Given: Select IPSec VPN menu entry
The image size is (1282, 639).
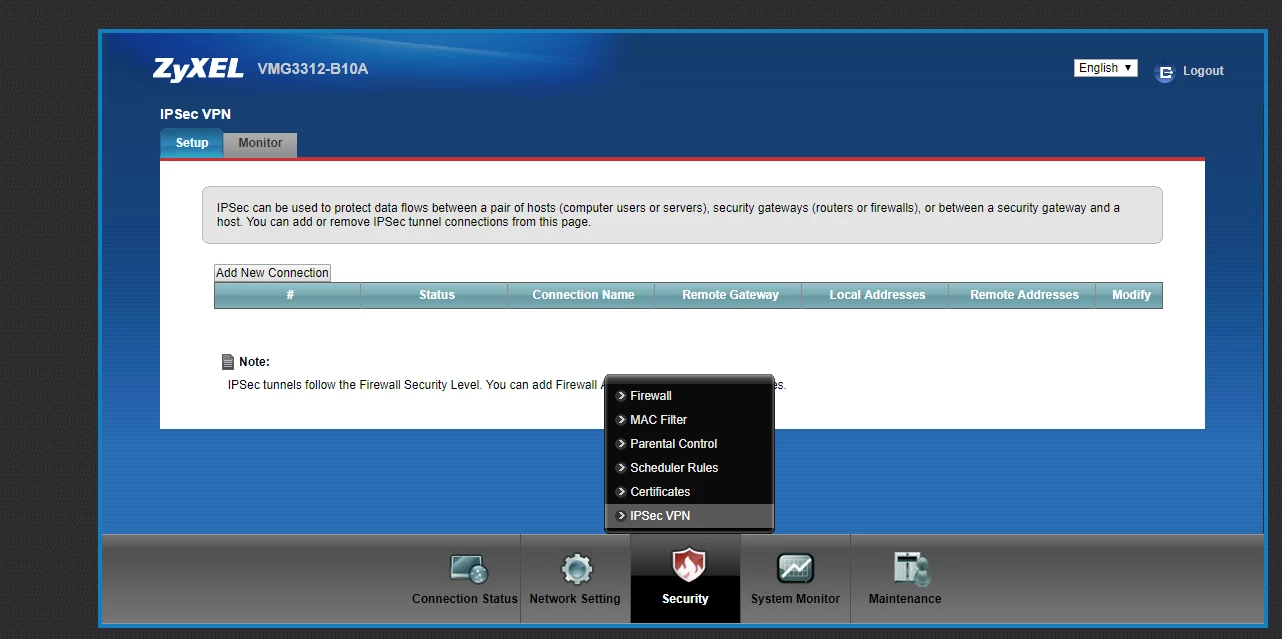Looking at the screenshot, I should (690, 516).
